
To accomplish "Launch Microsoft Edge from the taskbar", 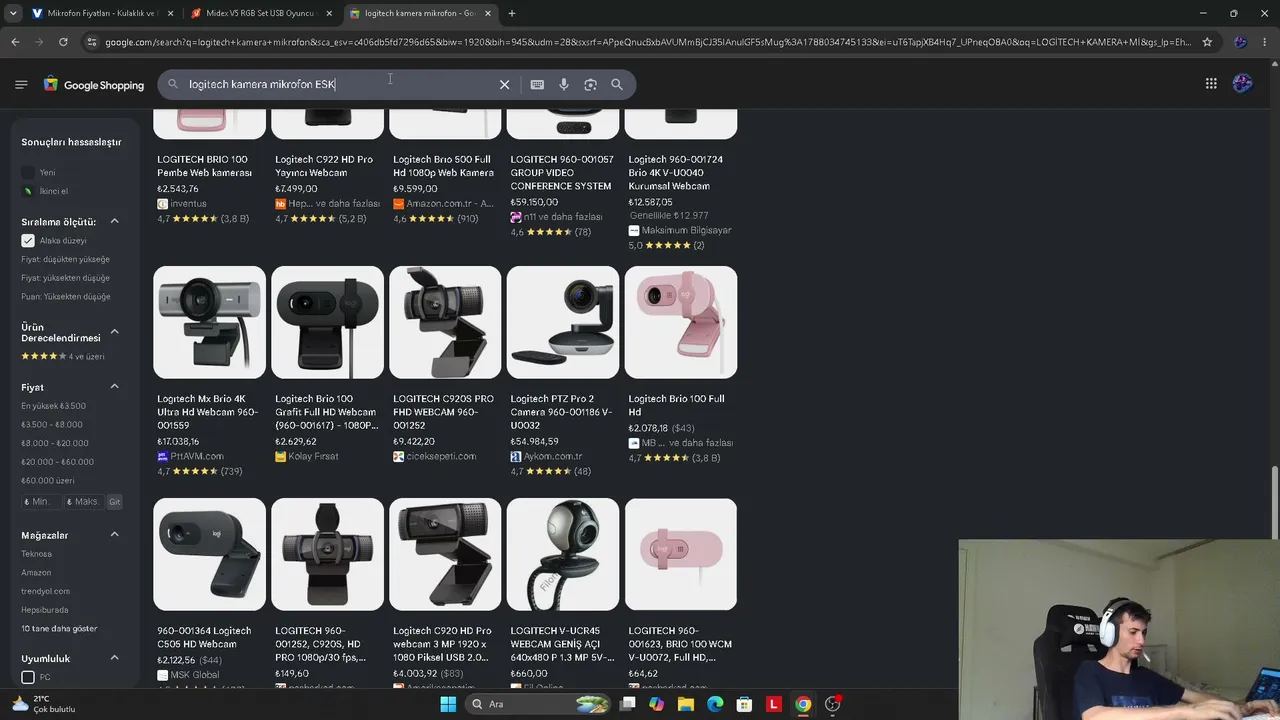I will point(715,704).
